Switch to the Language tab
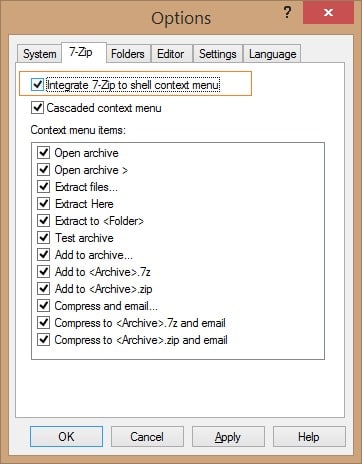Viewport: 362px width, 464px height. coord(272,54)
